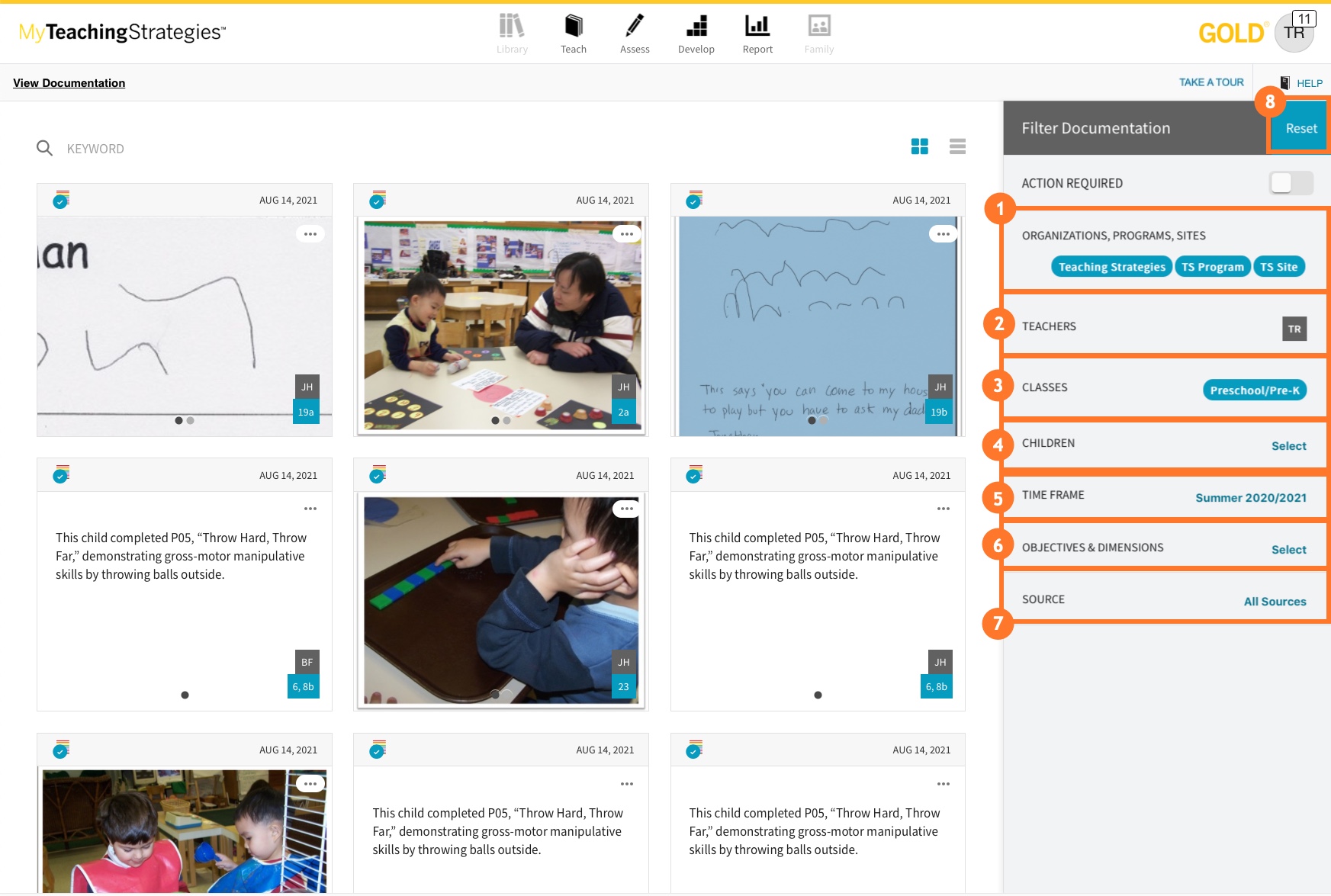Open the All Sources filter dropdown
Viewport: 1331px width, 896px height.
[x=1275, y=602]
